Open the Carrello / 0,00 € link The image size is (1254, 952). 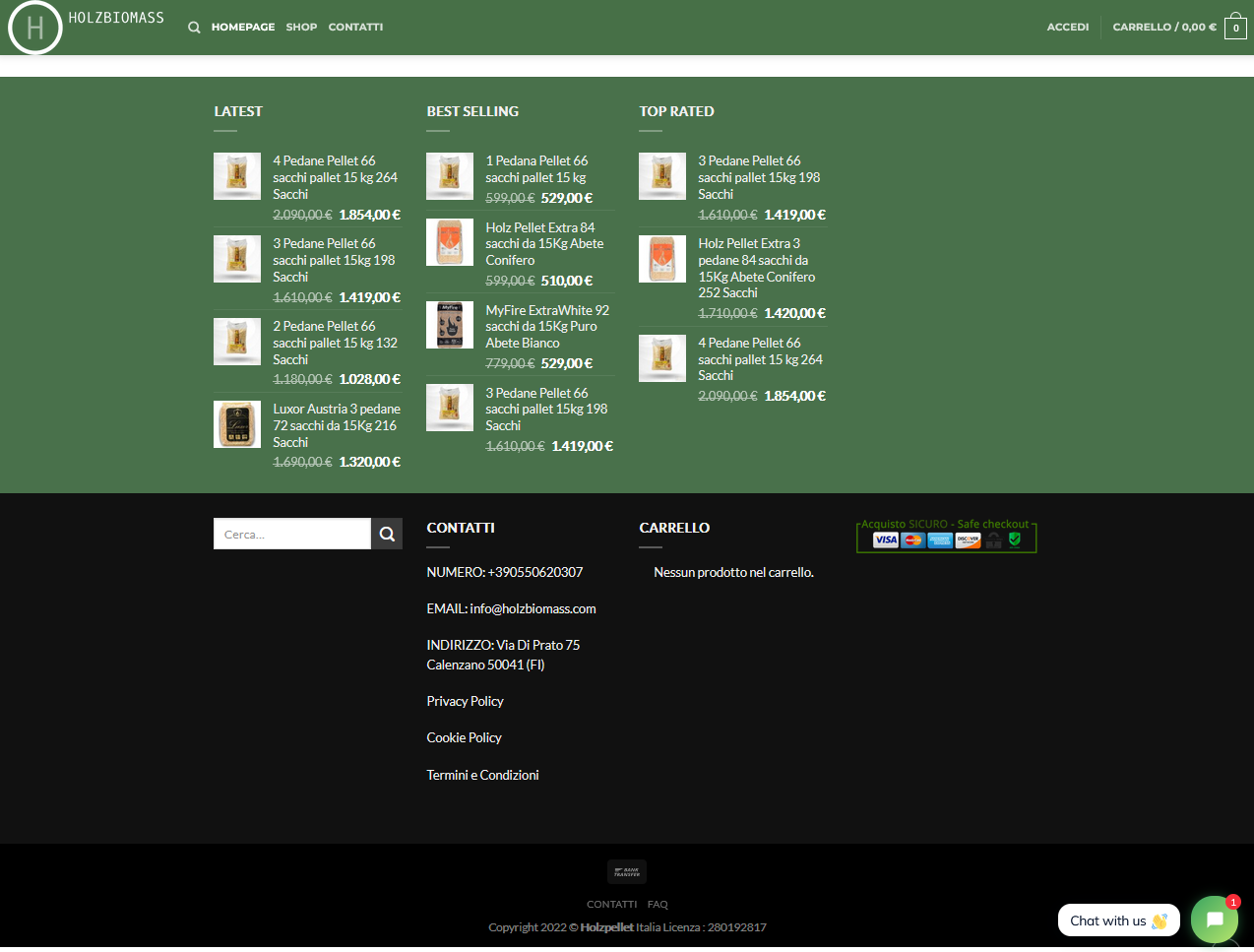point(1164,28)
